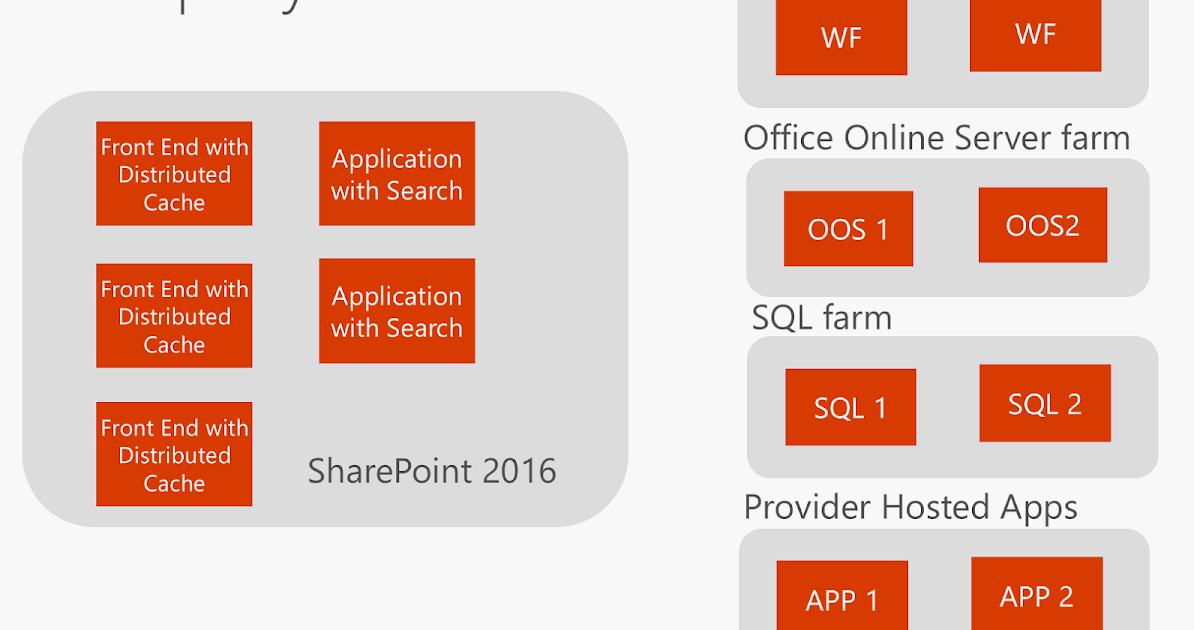Click the left WF server icon

pos(841,38)
